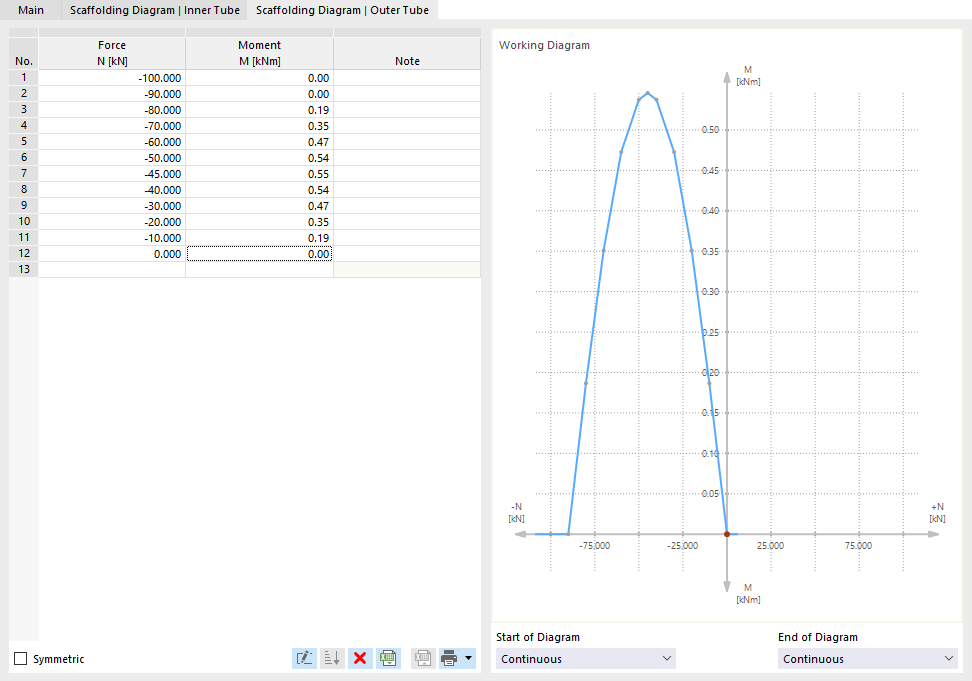This screenshot has height=681, width=972.
Task: Select row header number 13
Action: coord(24,270)
